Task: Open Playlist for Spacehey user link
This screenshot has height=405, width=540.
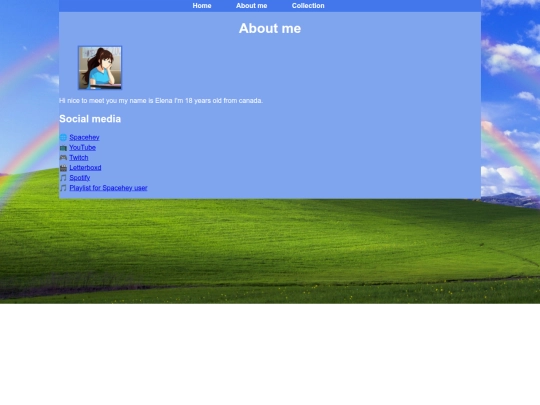Action: (108, 188)
